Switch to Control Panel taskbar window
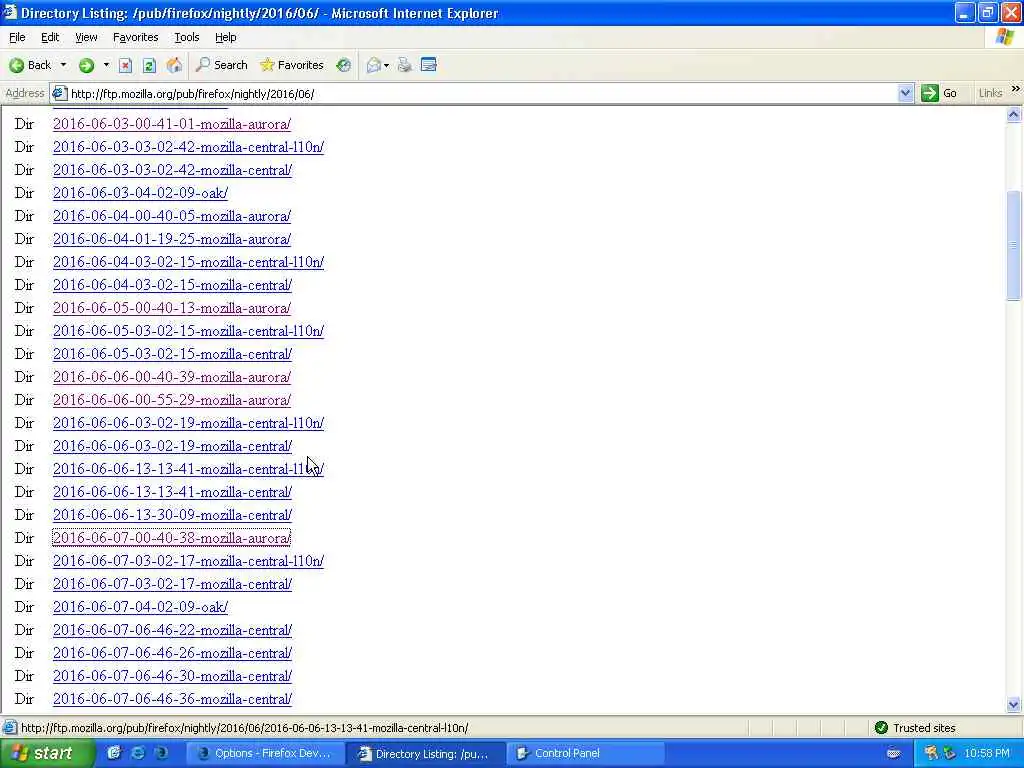Screen dimensions: 1024x768 (x=584, y=753)
